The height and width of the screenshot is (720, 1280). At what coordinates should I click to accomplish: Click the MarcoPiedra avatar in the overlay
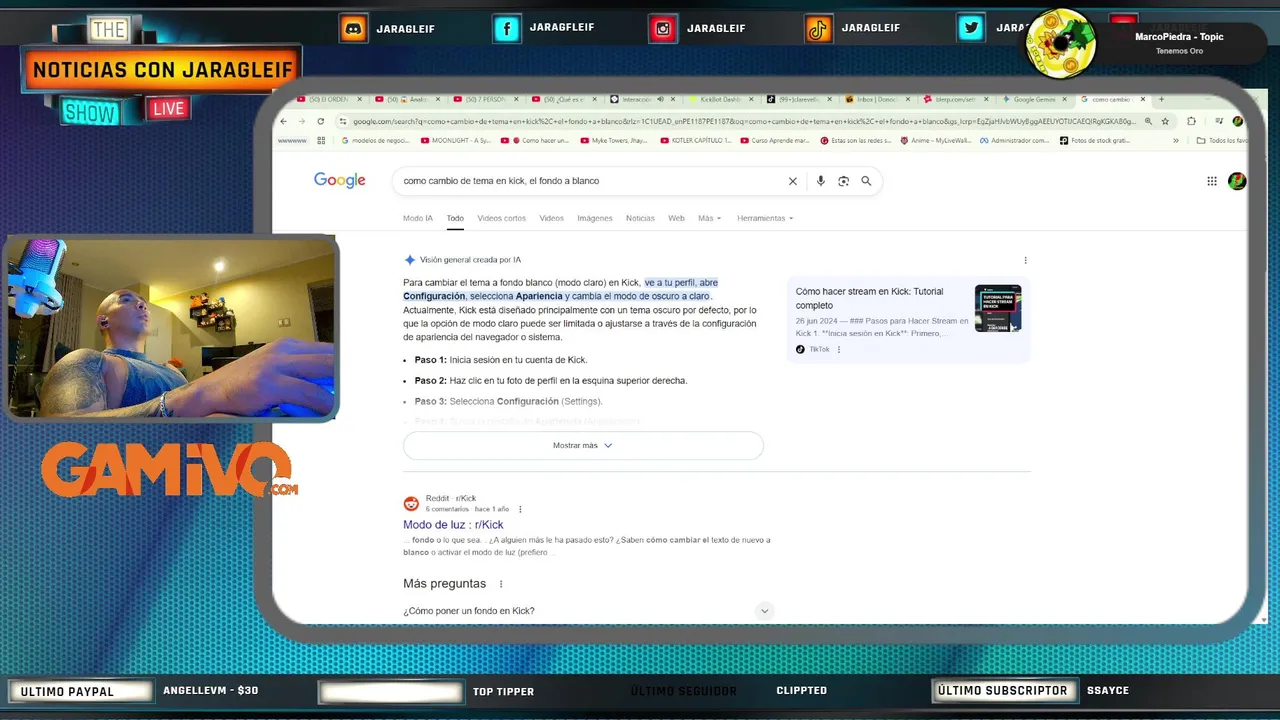tap(1061, 44)
